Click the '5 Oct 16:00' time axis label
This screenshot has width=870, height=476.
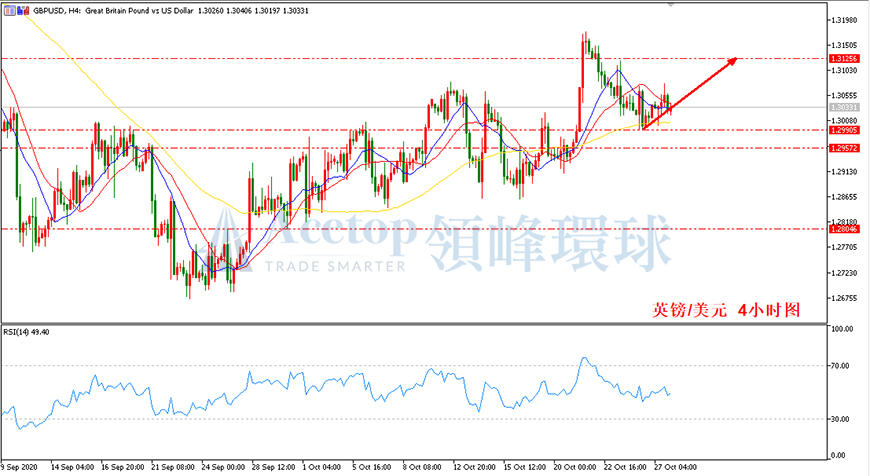372,467
